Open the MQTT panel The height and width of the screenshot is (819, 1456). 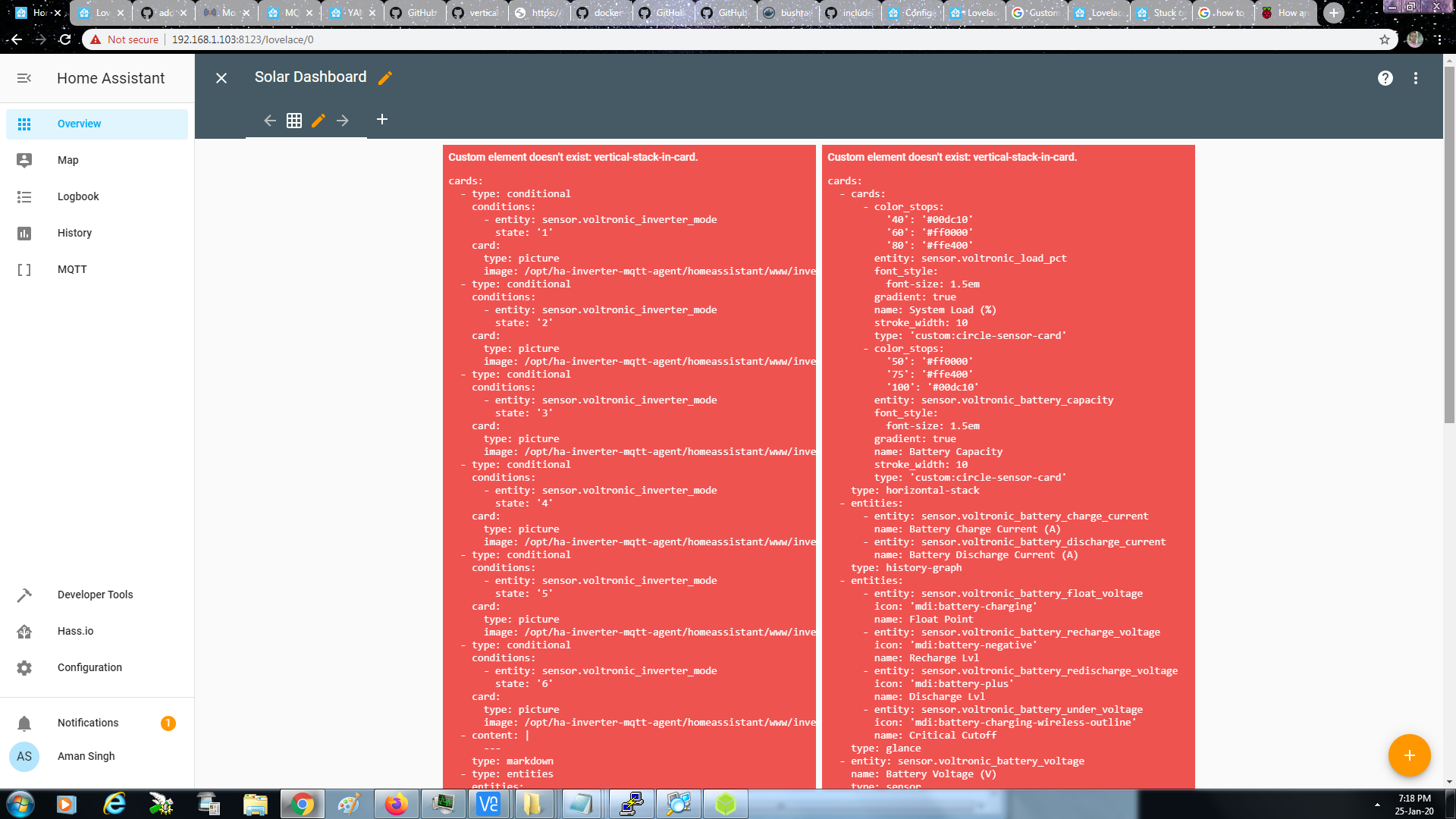click(72, 269)
